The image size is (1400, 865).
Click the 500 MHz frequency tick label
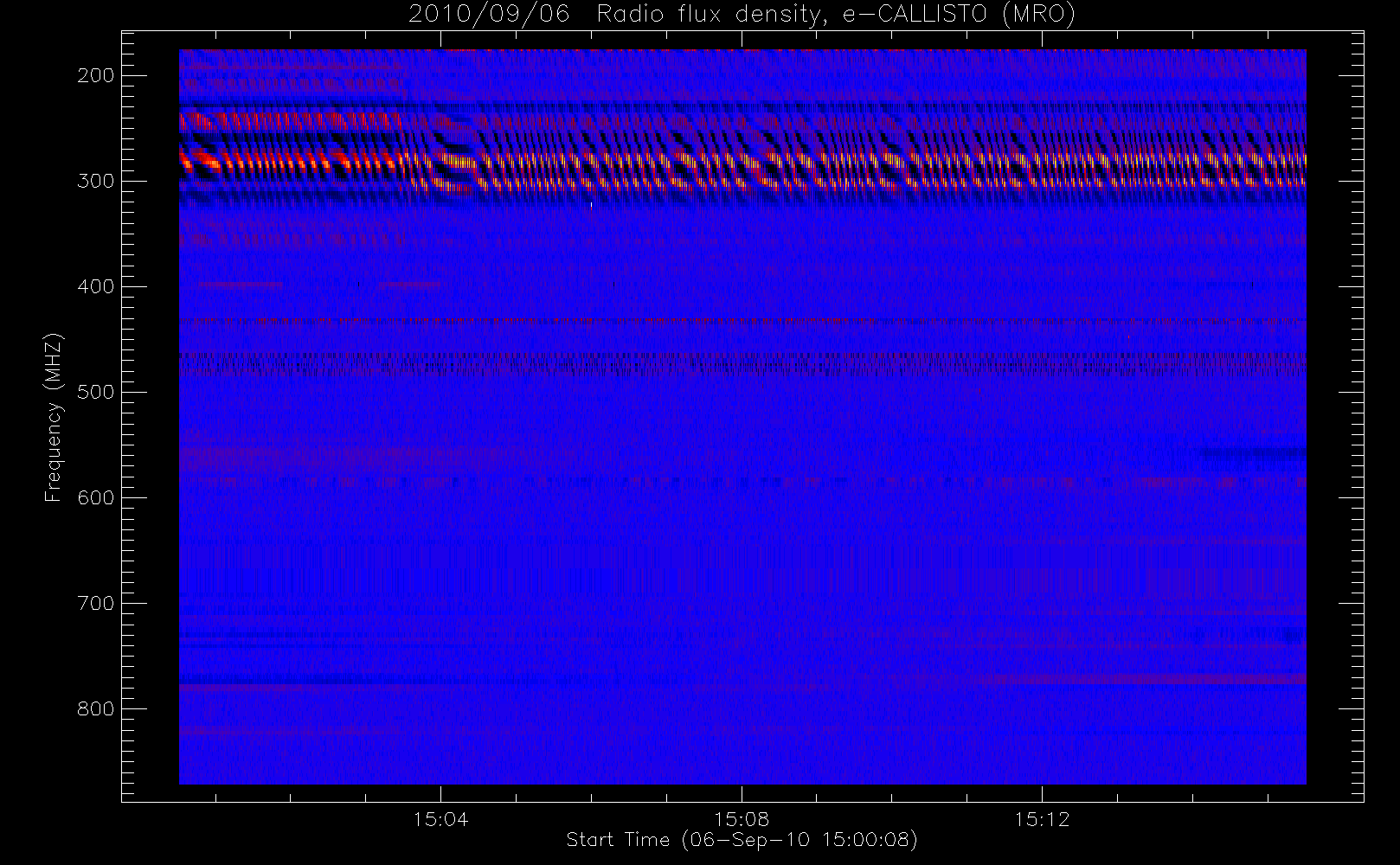pos(95,392)
